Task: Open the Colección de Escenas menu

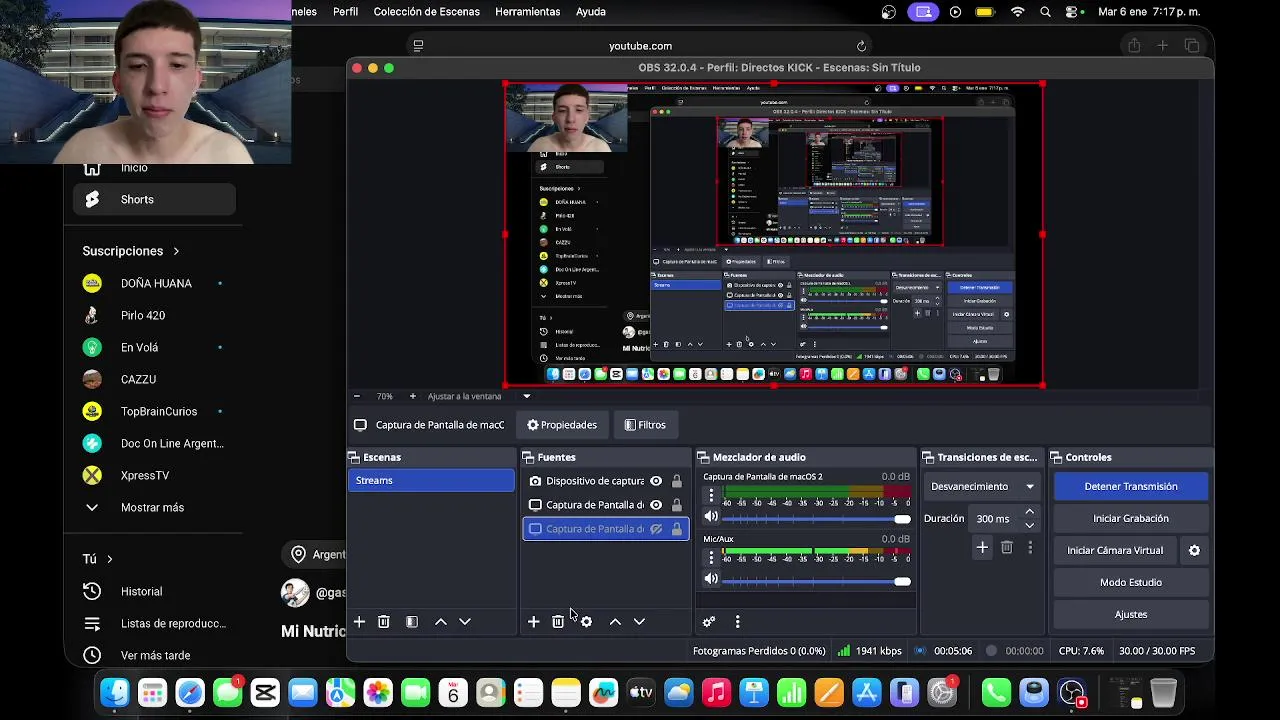Action: tap(427, 12)
